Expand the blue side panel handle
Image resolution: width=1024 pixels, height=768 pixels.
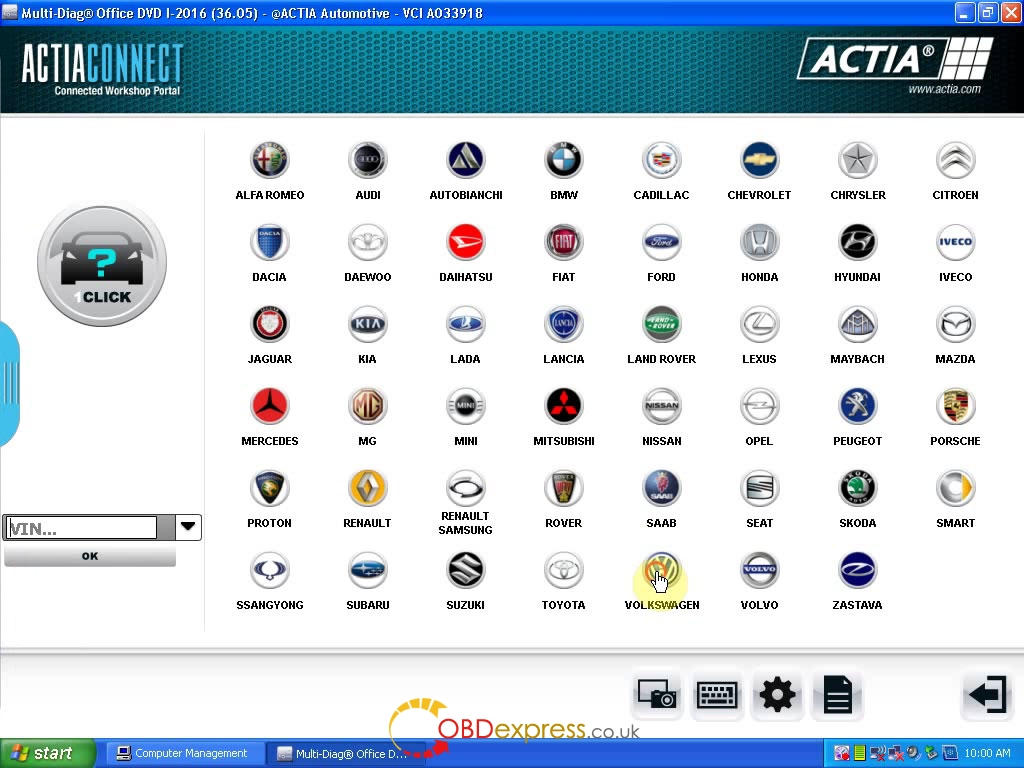(9, 384)
